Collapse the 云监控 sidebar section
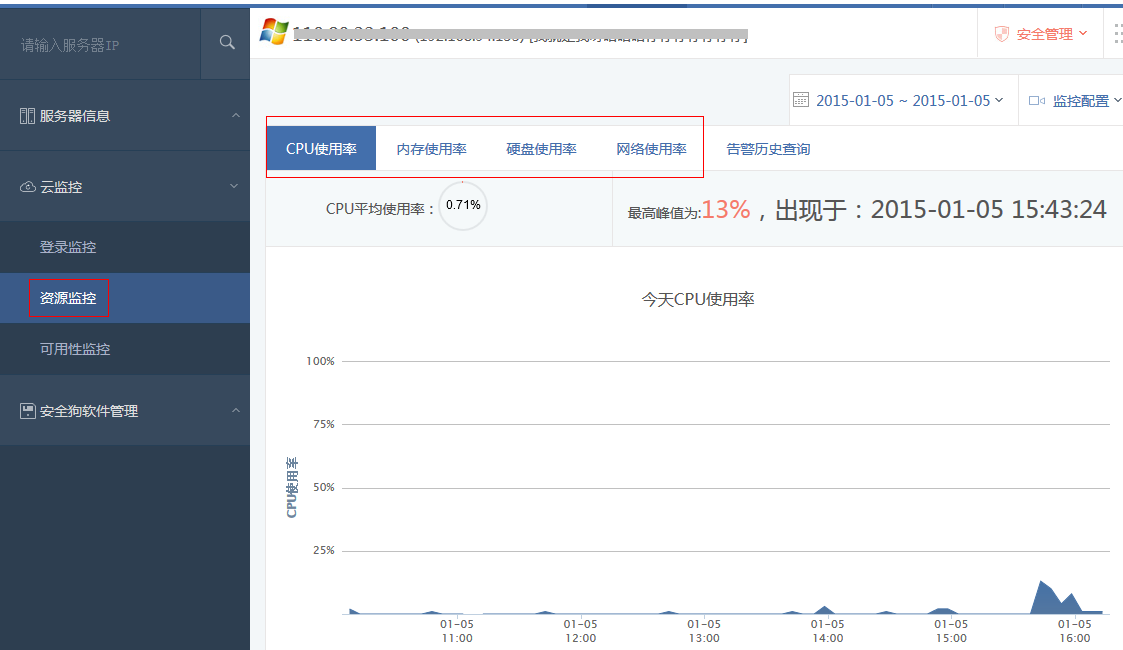 point(235,186)
